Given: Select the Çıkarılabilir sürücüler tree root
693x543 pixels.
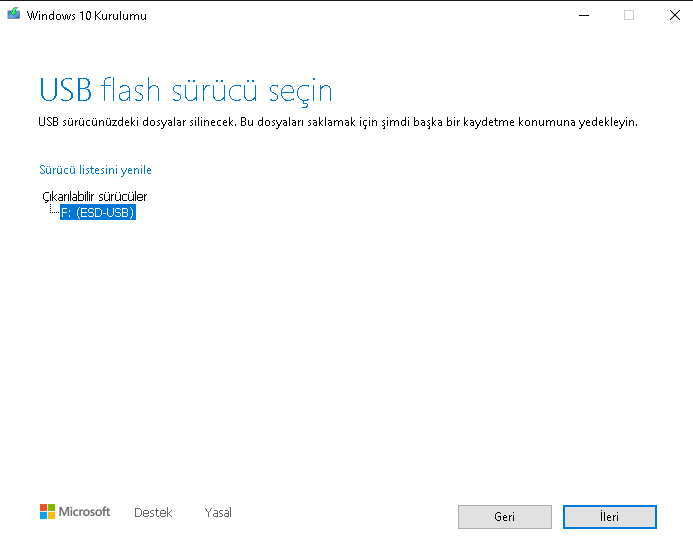Looking at the screenshot, I should pyautogui.click(x=95, y=196).
